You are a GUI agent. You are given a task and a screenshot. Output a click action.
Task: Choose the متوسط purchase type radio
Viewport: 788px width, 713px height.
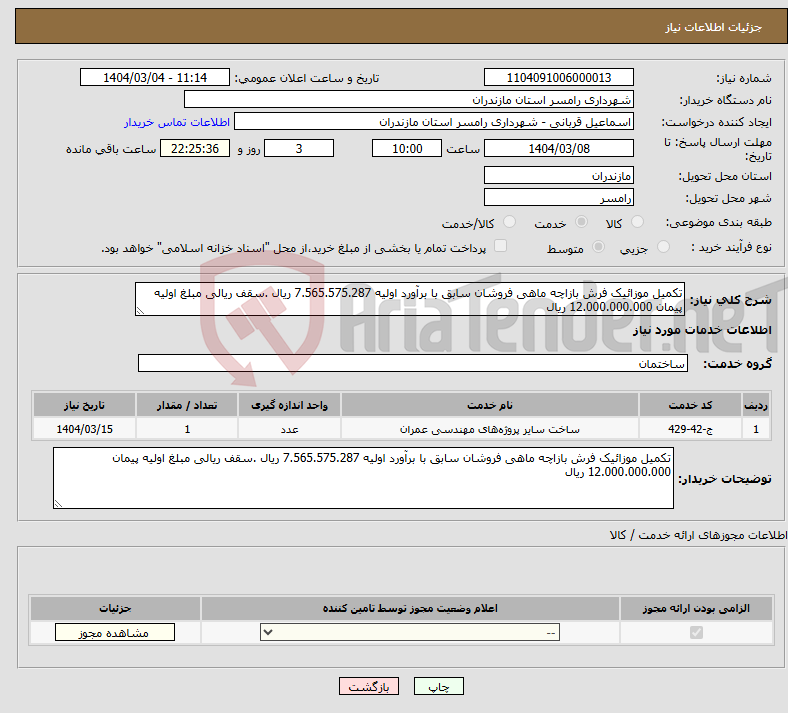coord(599,246)
